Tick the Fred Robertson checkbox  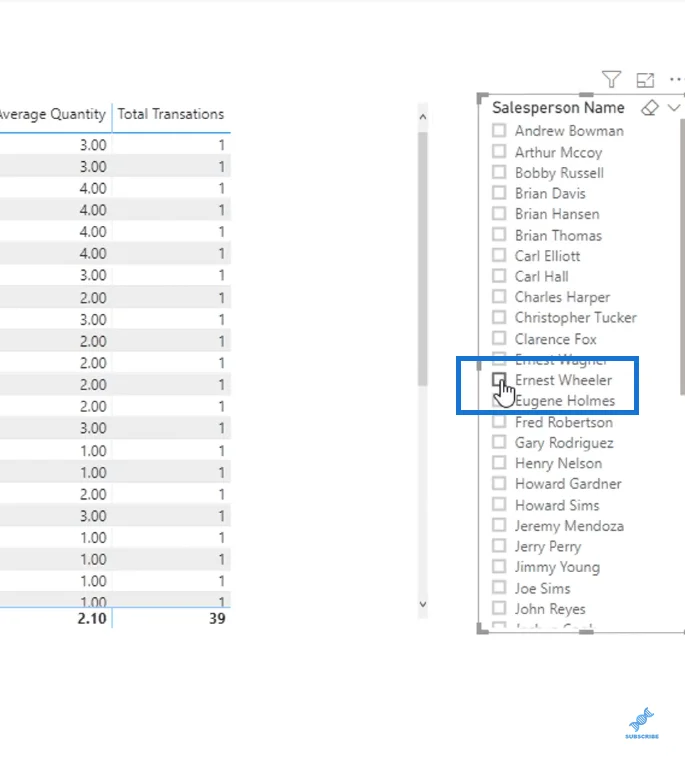499,421
